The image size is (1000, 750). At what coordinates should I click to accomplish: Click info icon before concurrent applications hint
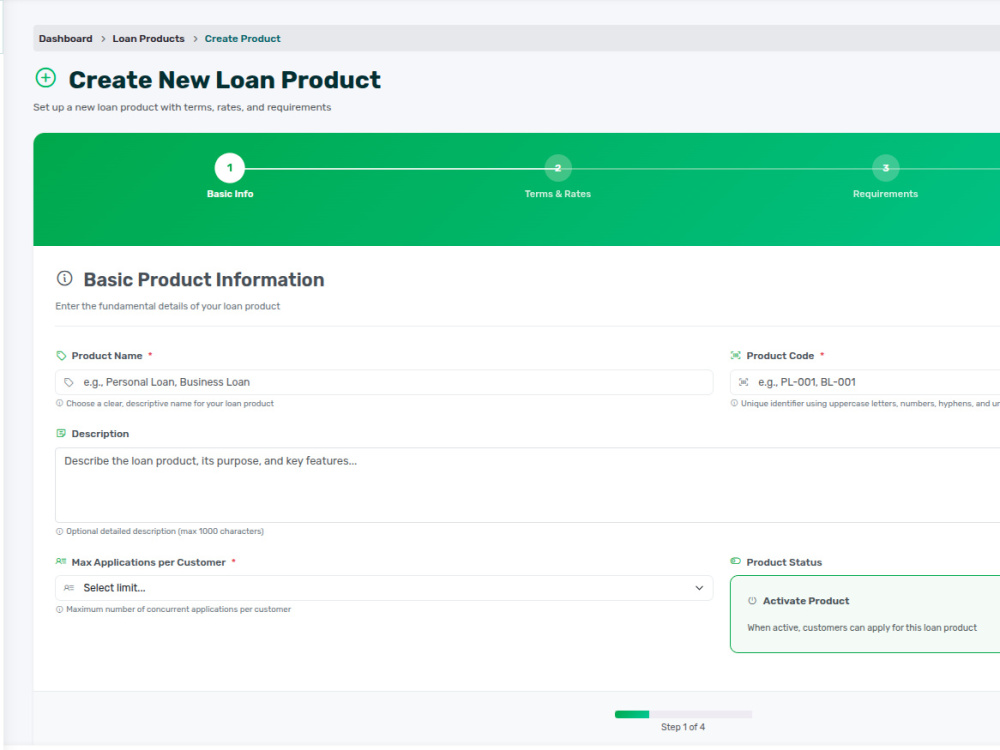point(59,610)
